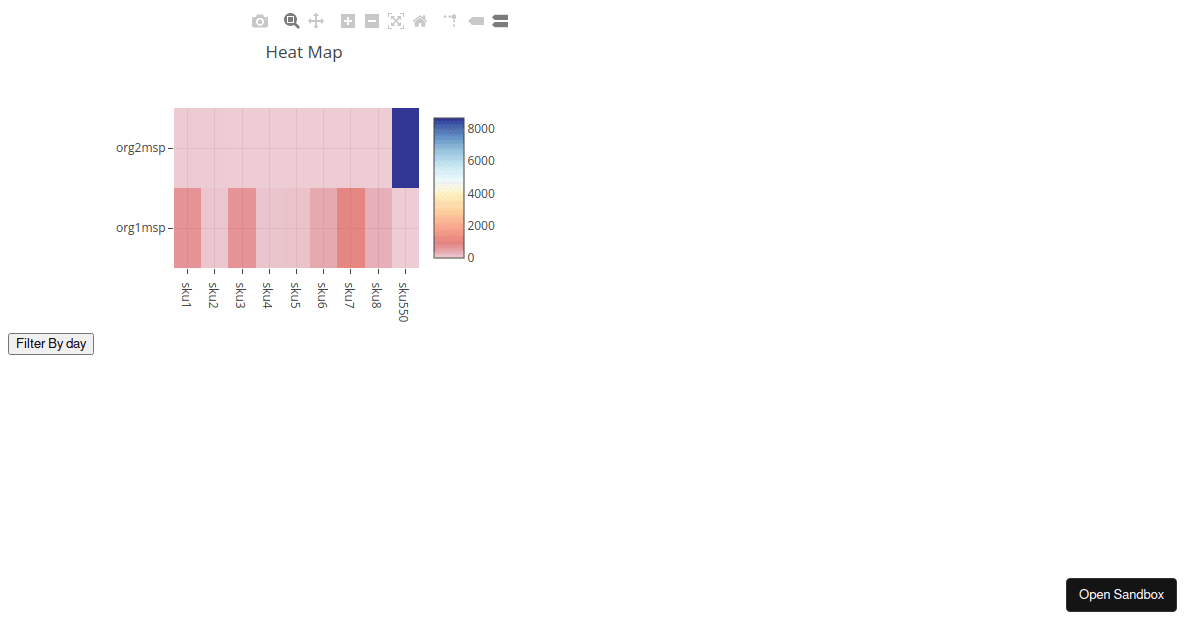Zoom in using the plus icon
The image size is (1200, 630).
pyautogui.click(x=347, y=20)
